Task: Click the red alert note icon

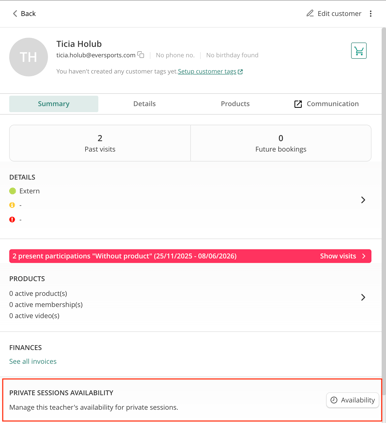Action: pos(12,219)
